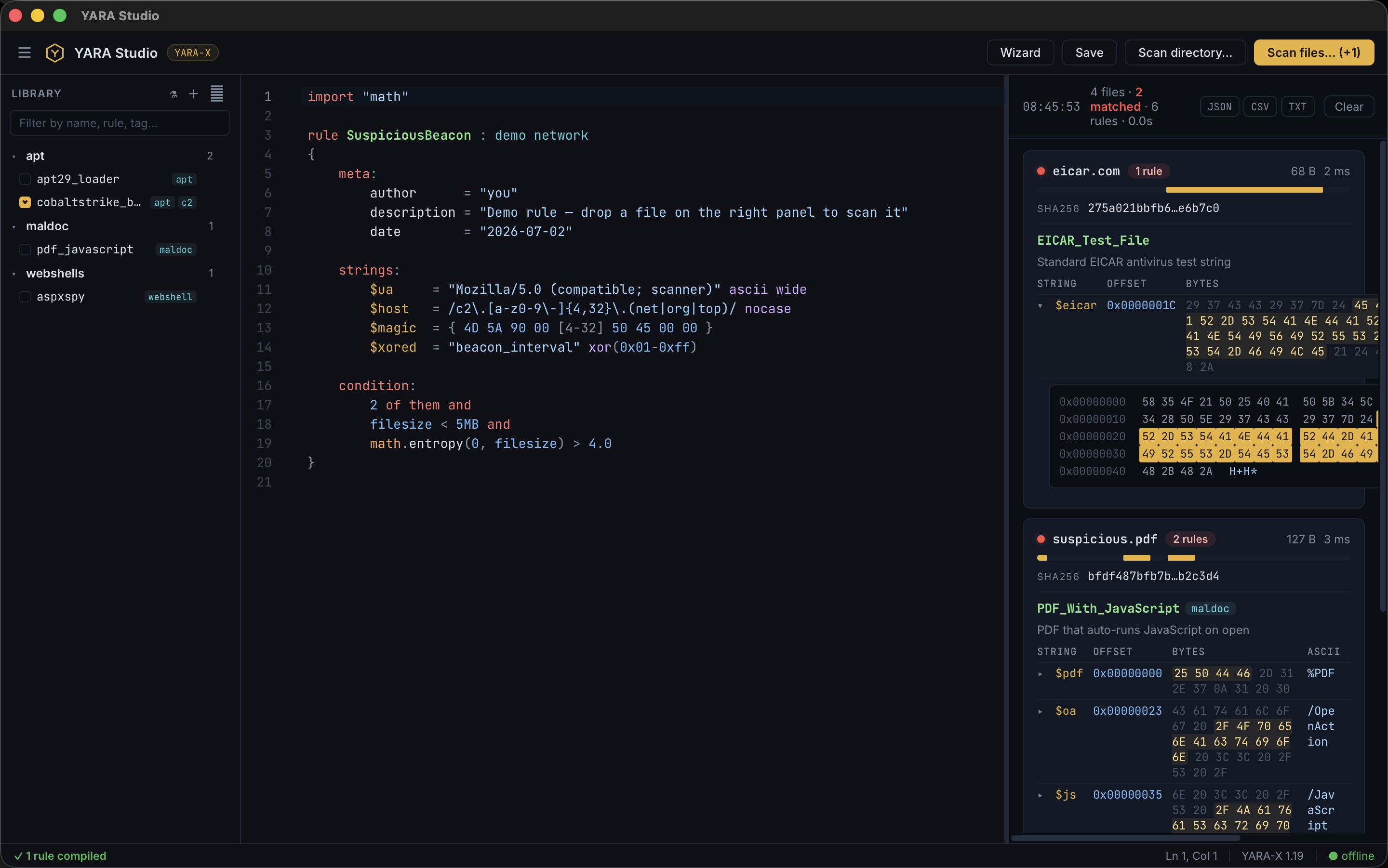The height and width of the screenshot is (868, 1388).
Task: Focus the library filter input field
Action: 120,123
